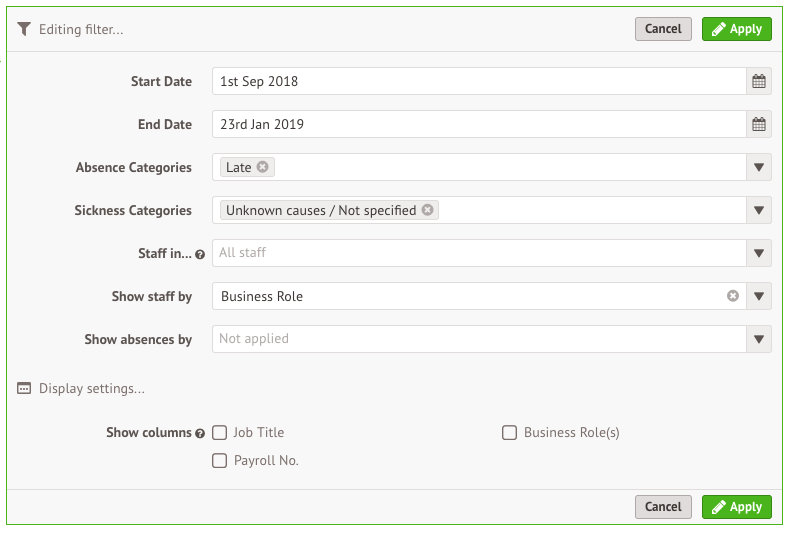Enable the Payroll No. column checkbox
The image size is (788, 533).
pos(220,461)
